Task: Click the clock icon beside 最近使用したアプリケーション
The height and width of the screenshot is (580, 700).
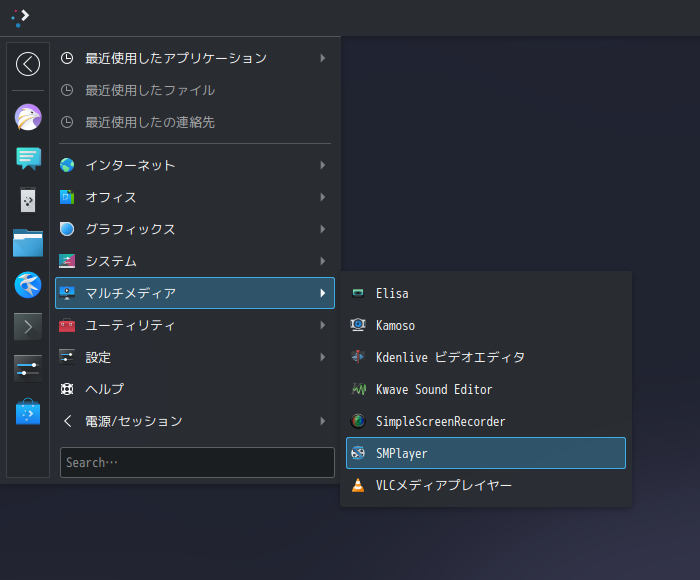Action: point(67,58)
